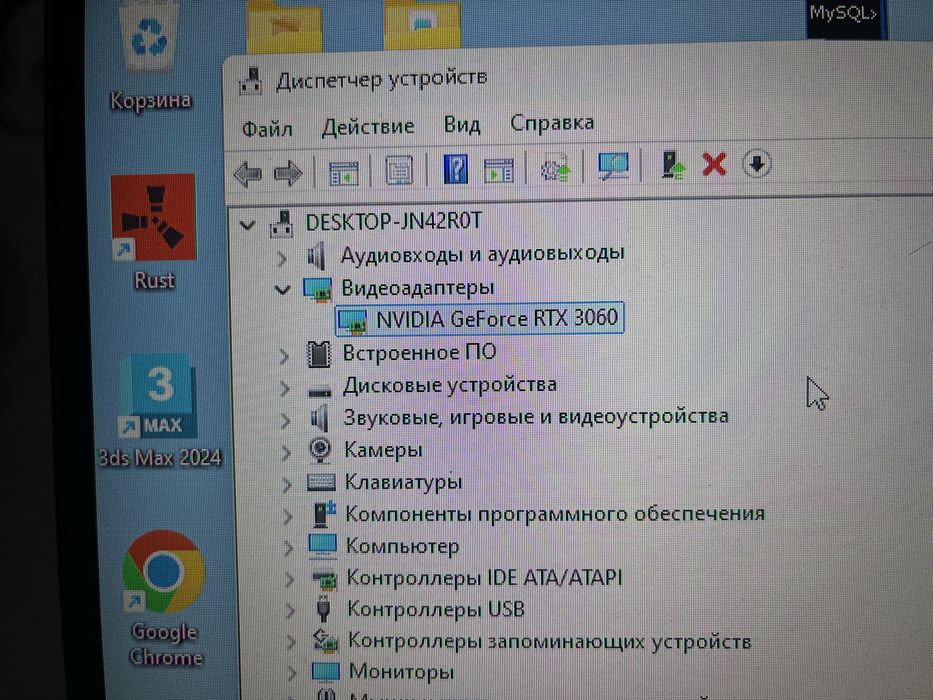Expand the Клавиатуры category

(x=287, y=485)
